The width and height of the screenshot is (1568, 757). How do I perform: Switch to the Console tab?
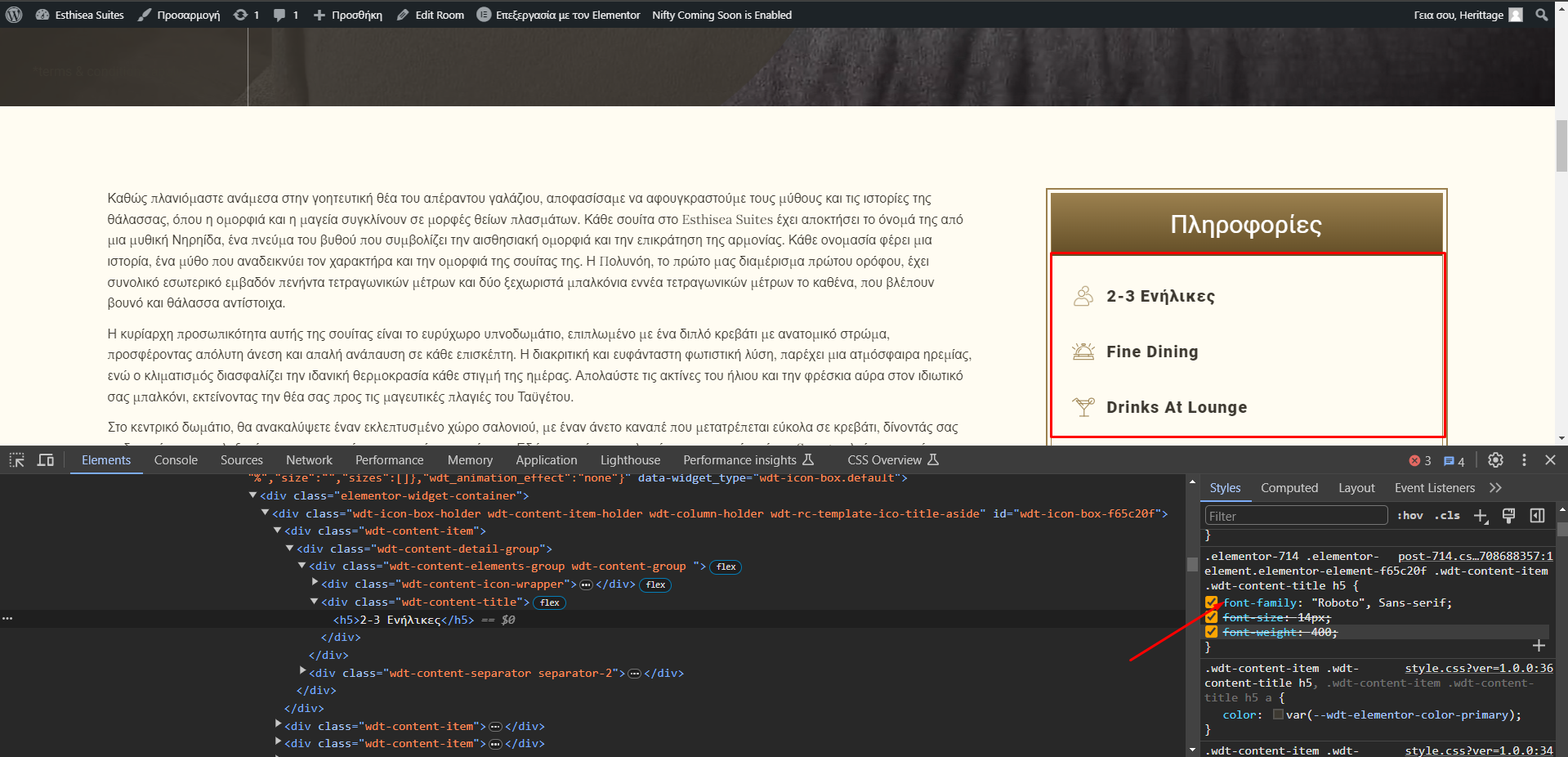(x=176, y=460)
